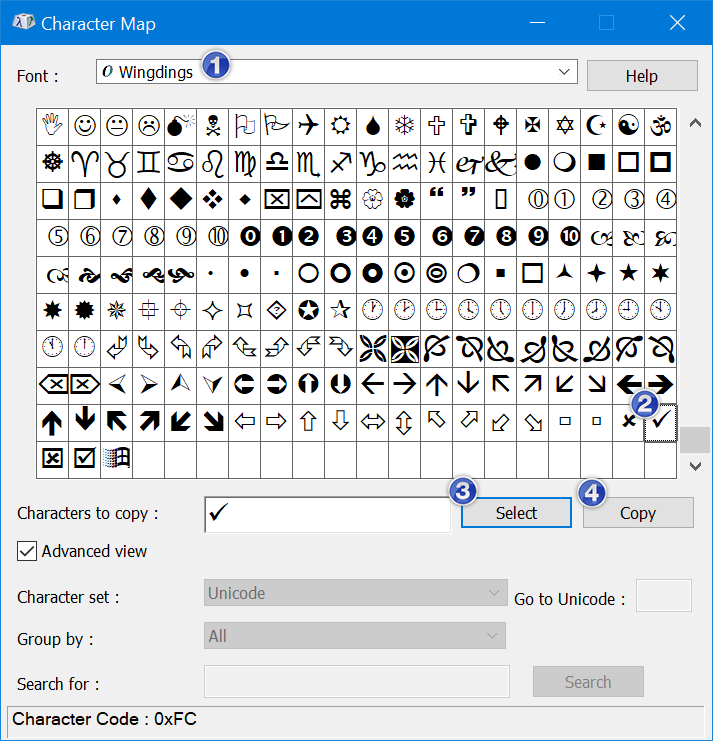Select the bomb symbol
This screenshot has width=713, height=741.
point(180,126)
